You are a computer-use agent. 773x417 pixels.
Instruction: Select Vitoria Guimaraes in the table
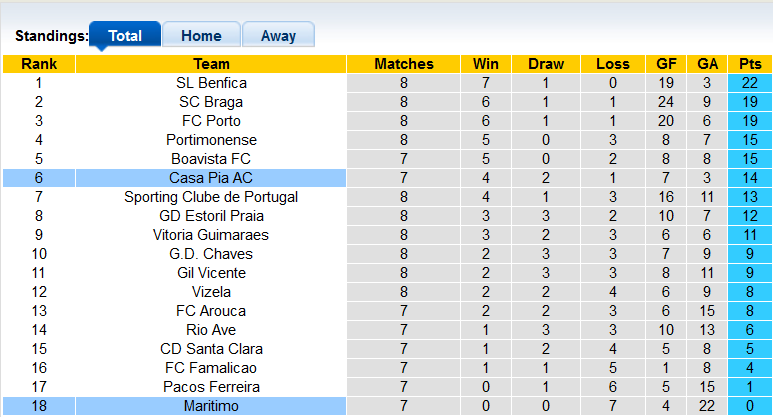pyautogui.click(x=211, y=235)
